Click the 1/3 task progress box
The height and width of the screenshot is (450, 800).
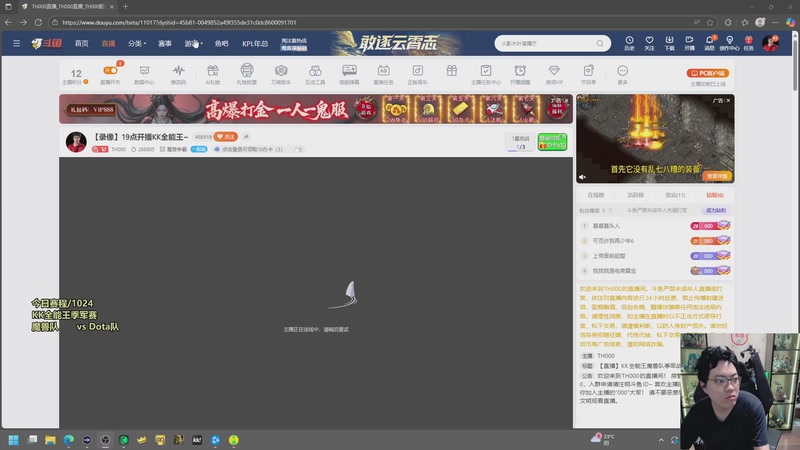520,142
